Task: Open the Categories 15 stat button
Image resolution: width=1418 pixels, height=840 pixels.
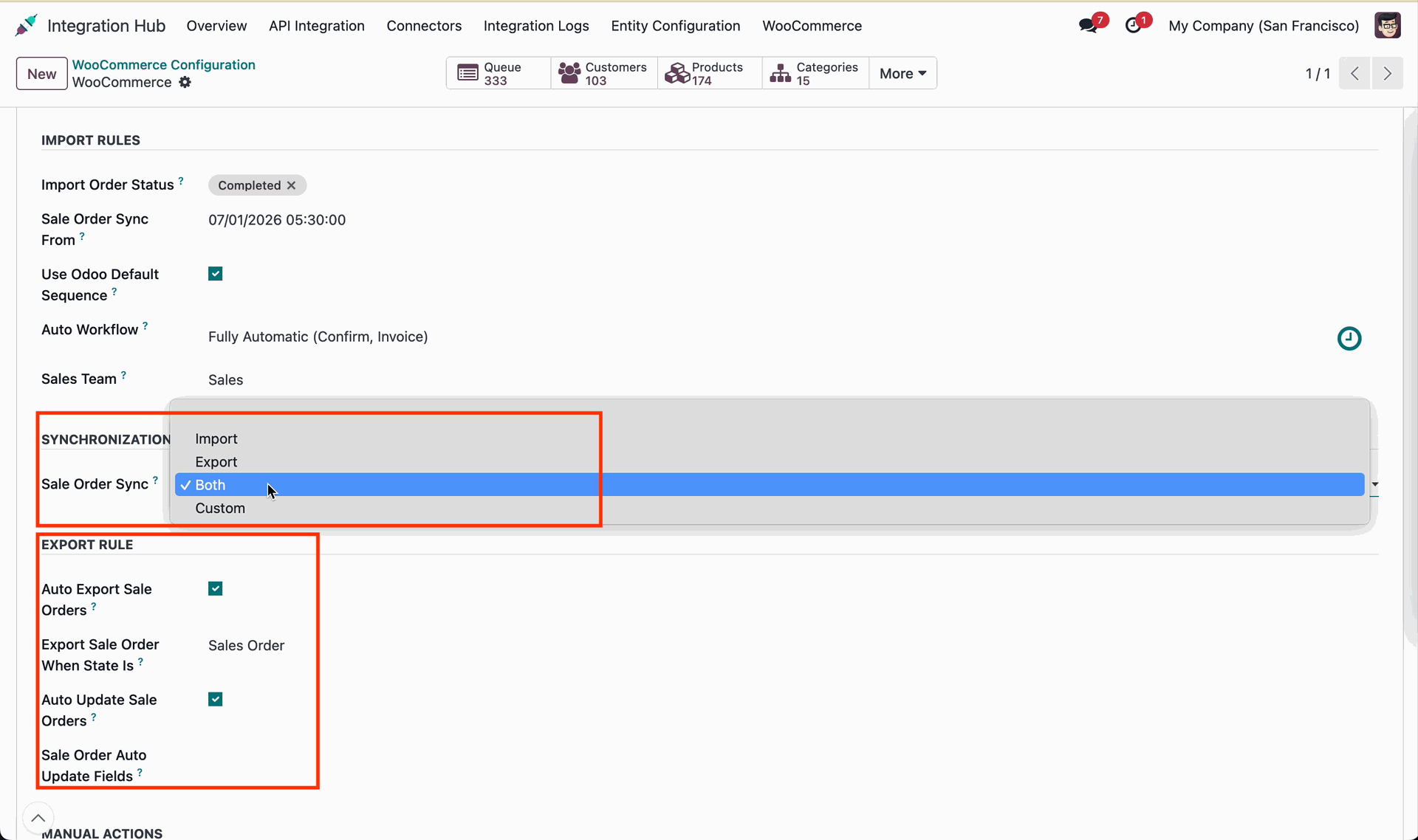Action: tap(815, 73)
